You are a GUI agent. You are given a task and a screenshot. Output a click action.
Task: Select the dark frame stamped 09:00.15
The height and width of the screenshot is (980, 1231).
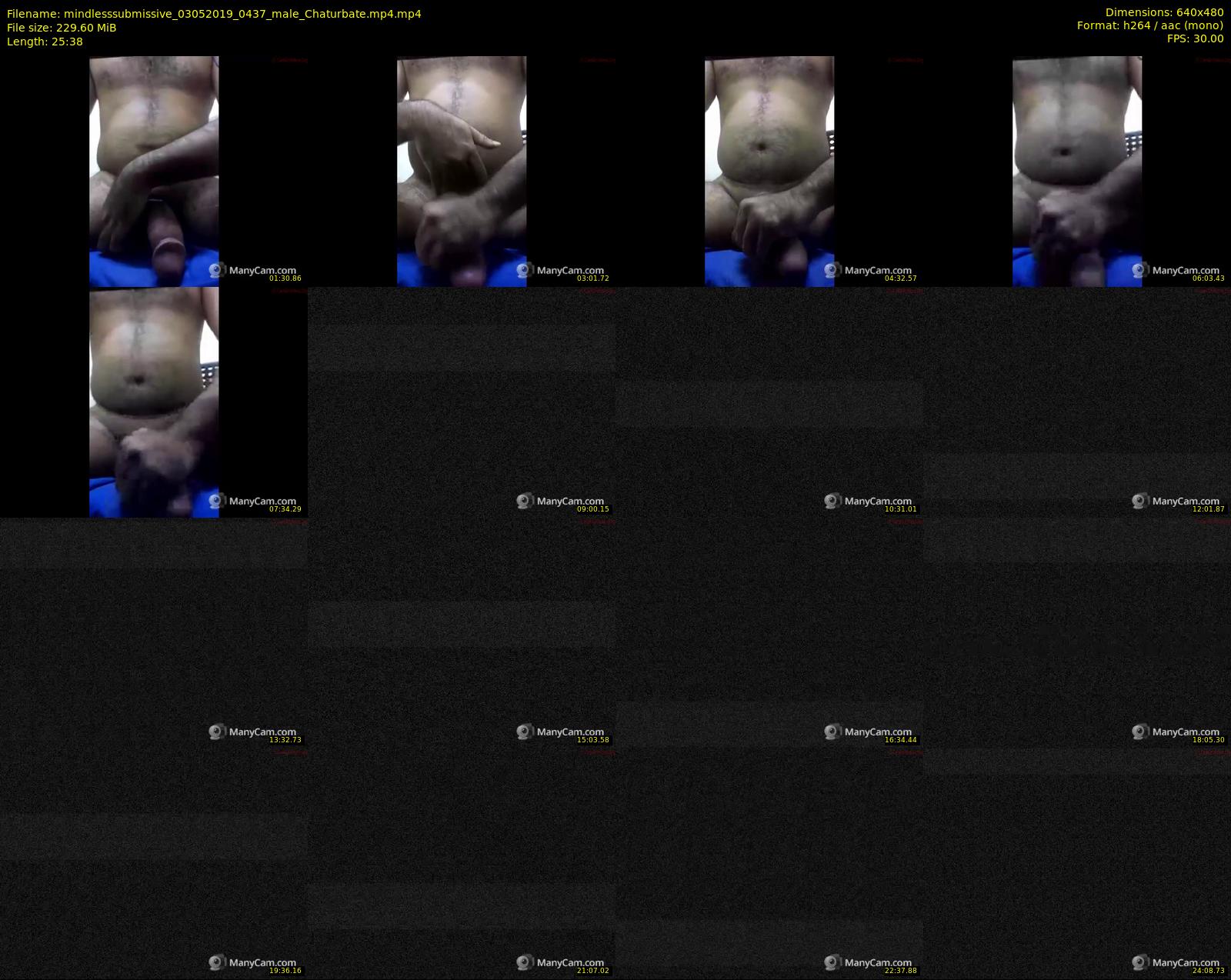click(x=462, y=402)
